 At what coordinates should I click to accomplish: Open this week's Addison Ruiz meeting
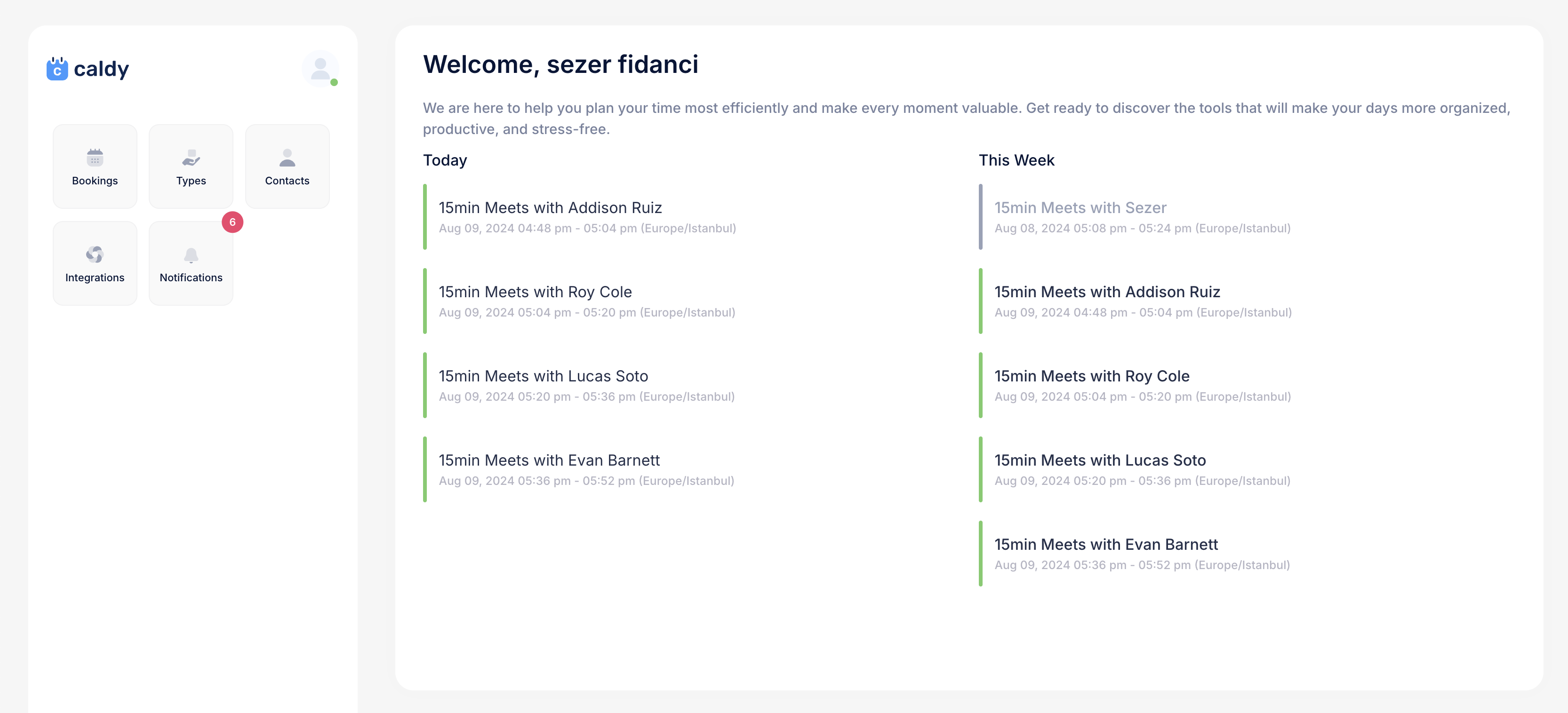[1242, 301]
